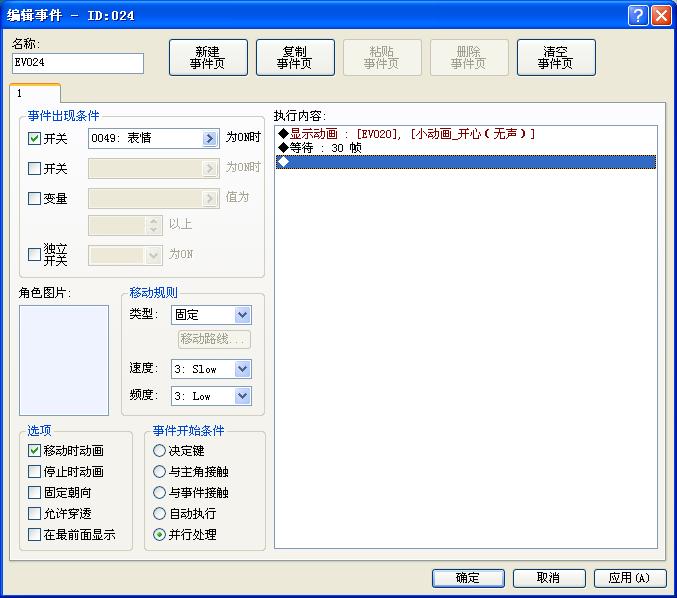Select 与主角接触 start condition
Image resolution: width=677 pixels, height=598 pixels.
pos(159,471)
